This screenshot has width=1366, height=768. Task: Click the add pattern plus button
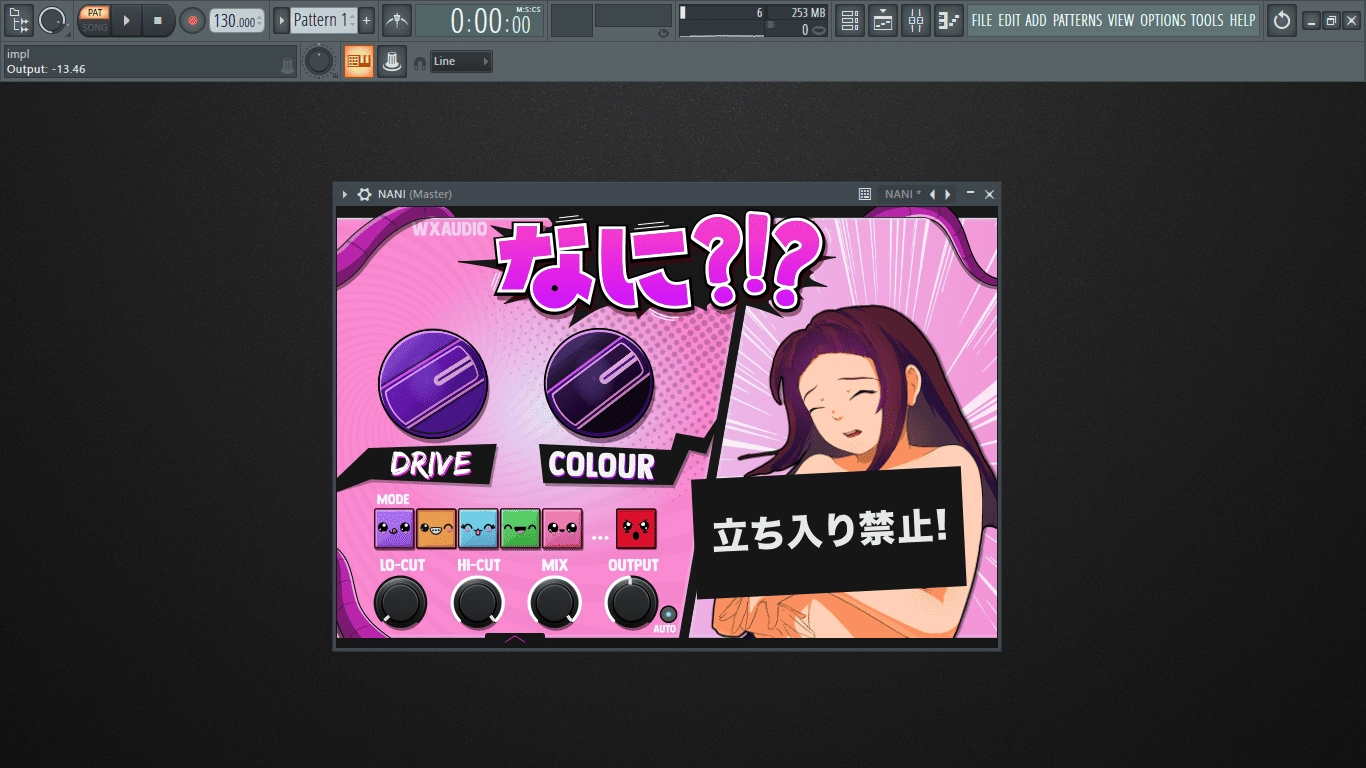pyautogui.click(x=367, y=20)
